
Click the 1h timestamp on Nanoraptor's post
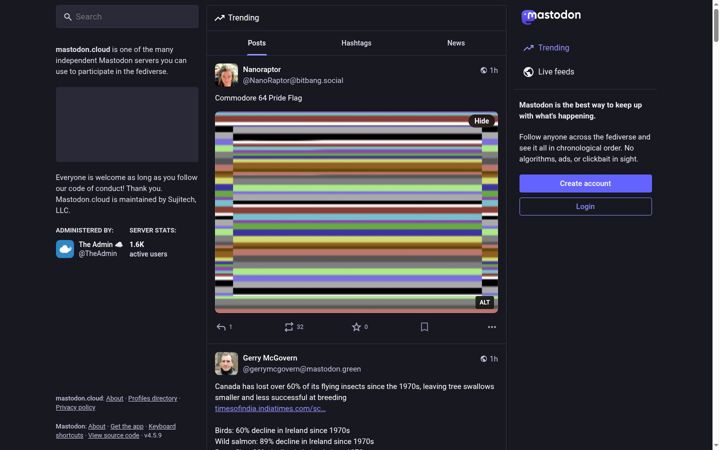click(x=494, y=70)
